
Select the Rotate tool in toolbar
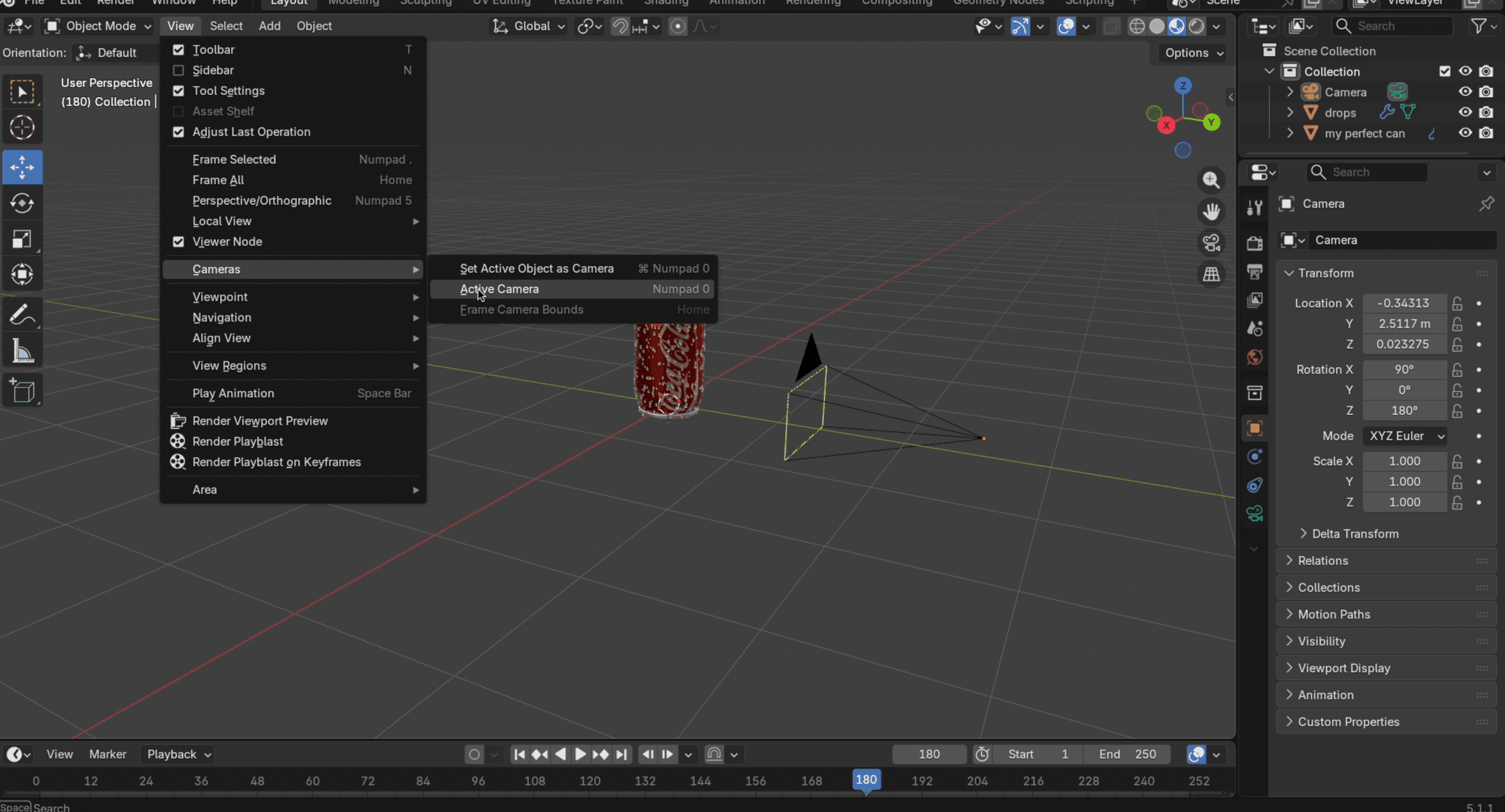[x=22, y=202]
